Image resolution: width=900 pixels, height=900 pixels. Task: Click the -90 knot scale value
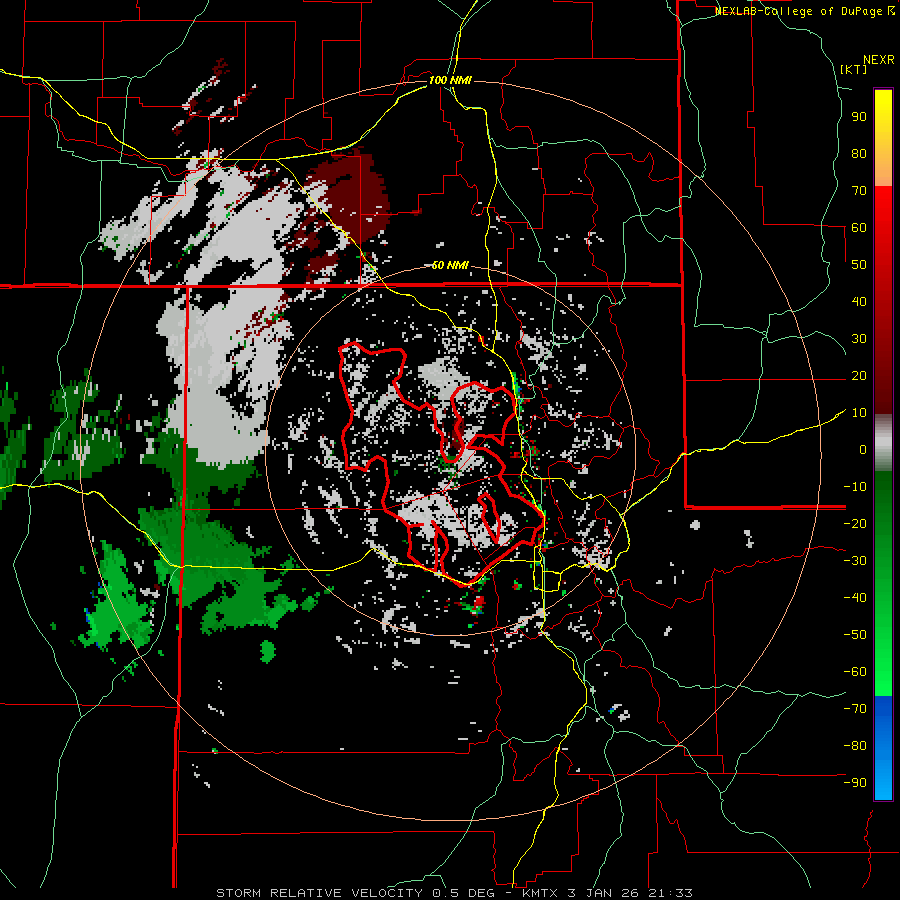click(x=855, y=783)
